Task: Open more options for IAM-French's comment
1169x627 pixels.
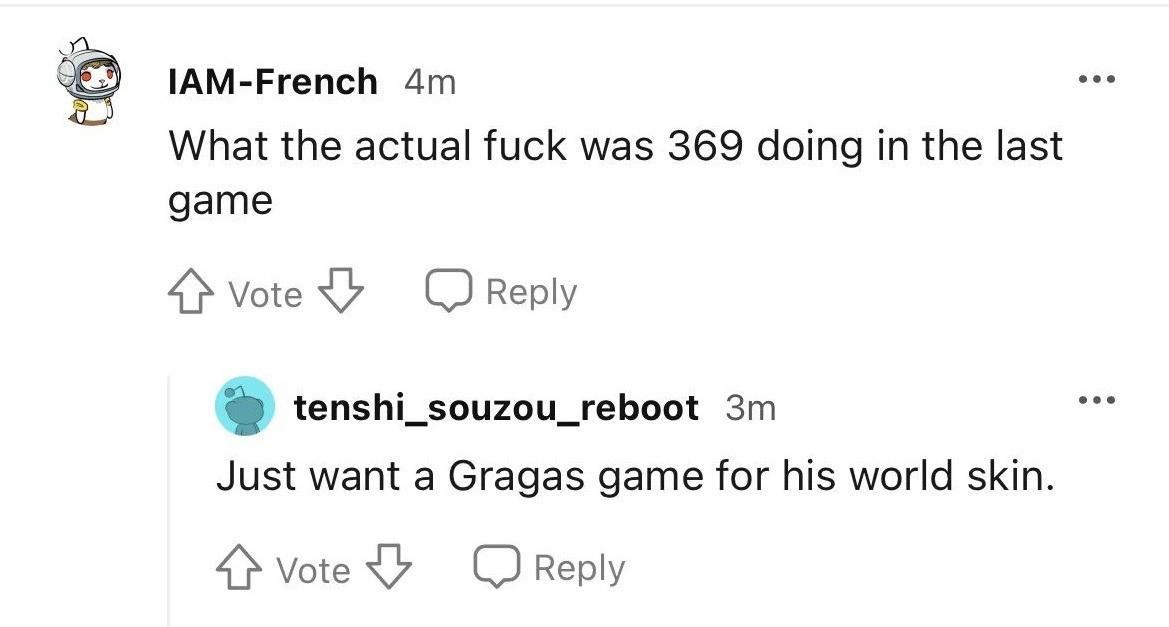Action: click(1097, 79)
